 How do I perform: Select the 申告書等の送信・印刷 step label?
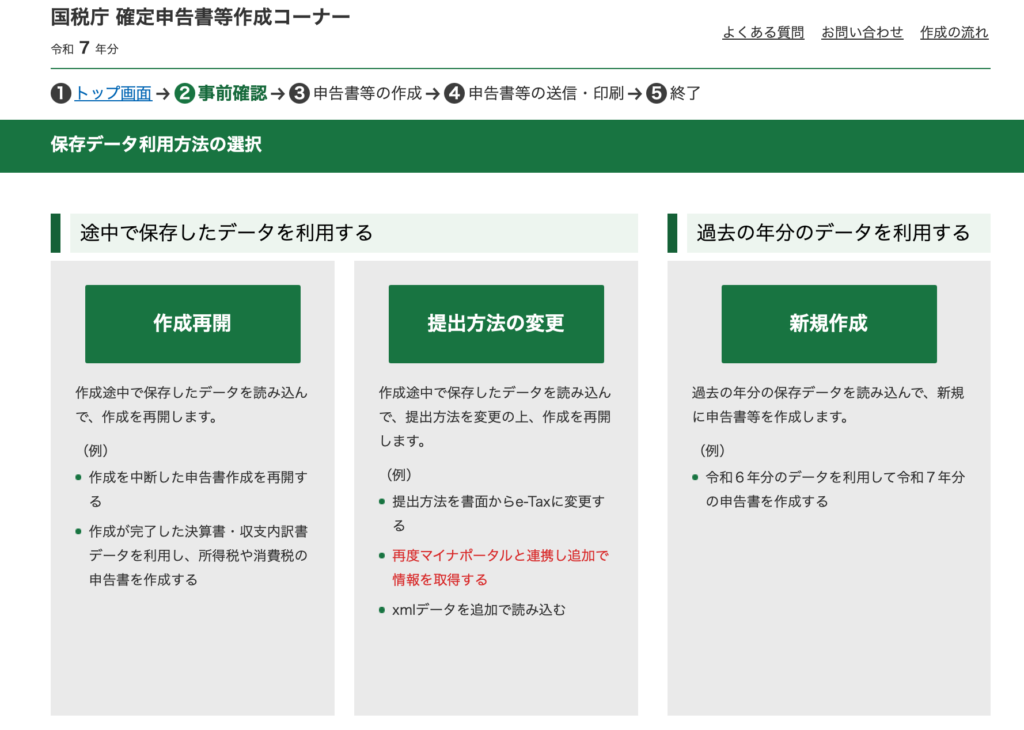point(546,94)
